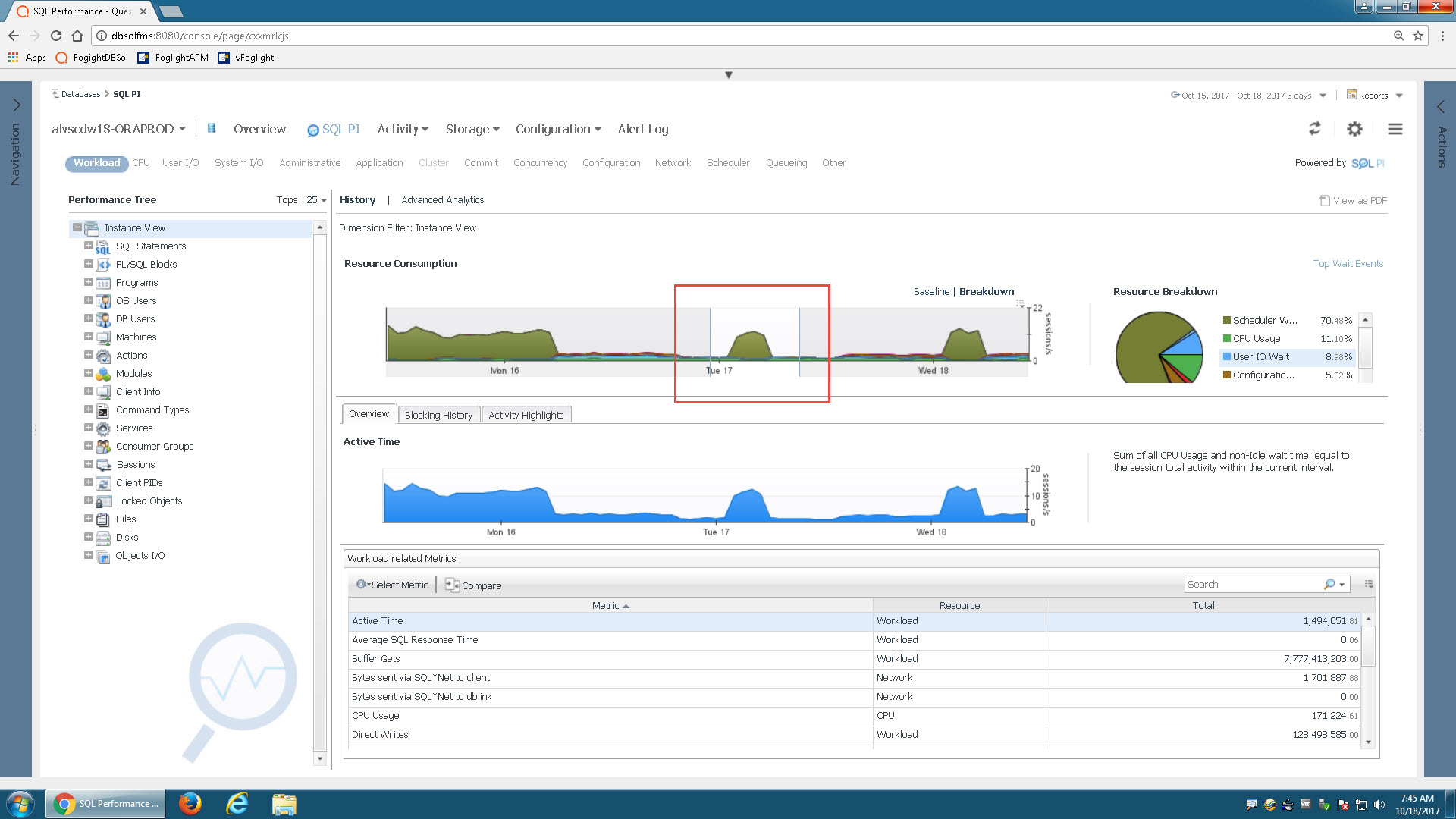Screen dimensions: 1456x819
Task: Expand the SQL Statements tree node
Action: [x=89, y=246]
